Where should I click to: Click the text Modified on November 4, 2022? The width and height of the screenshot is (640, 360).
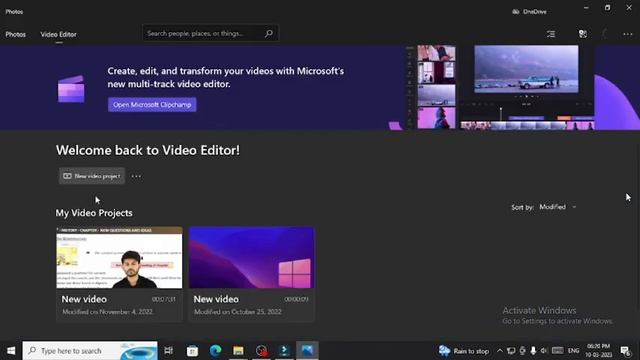click(x=107, y=312)
